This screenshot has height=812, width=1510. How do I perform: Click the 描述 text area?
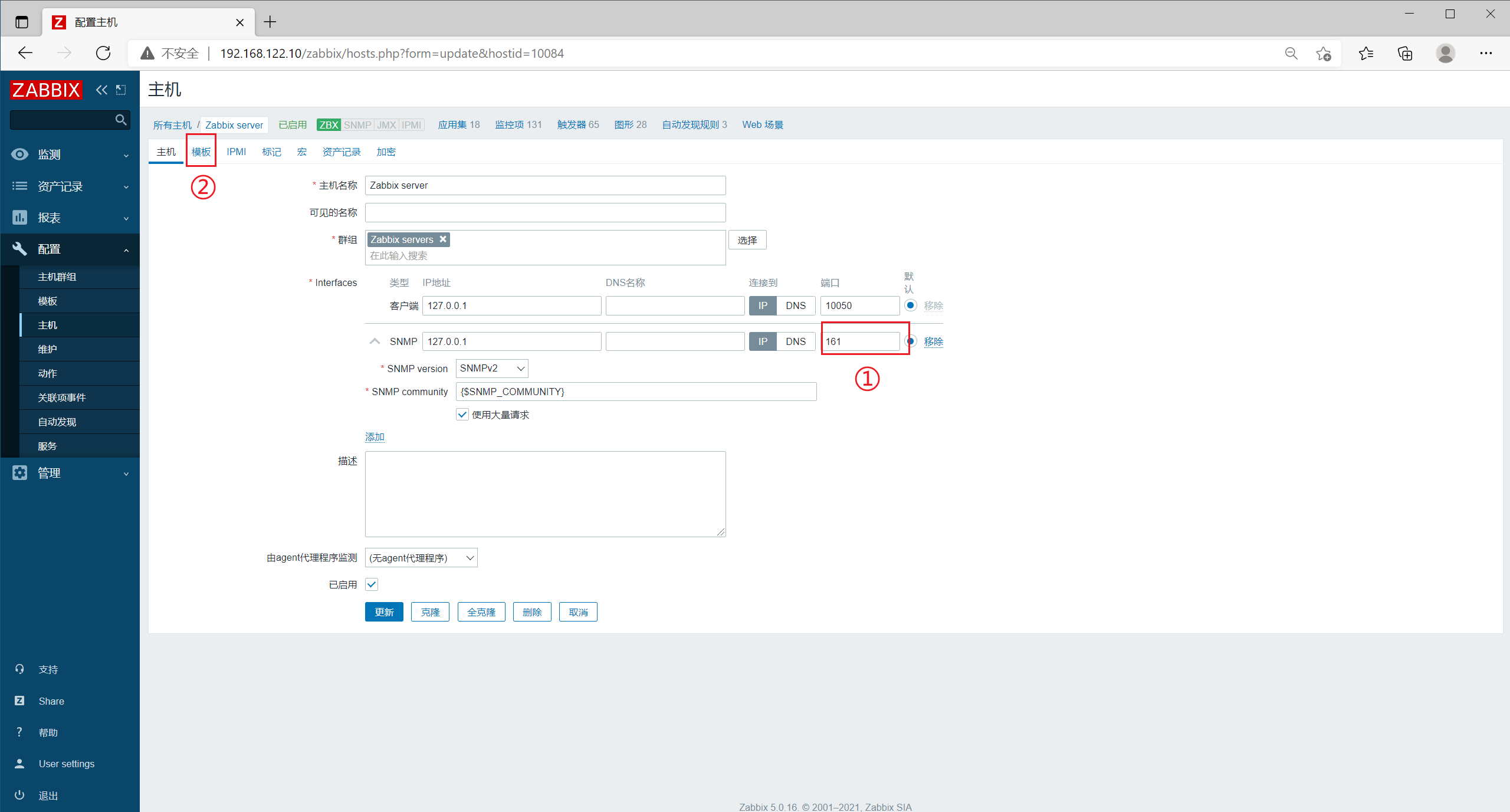point(546,494)
